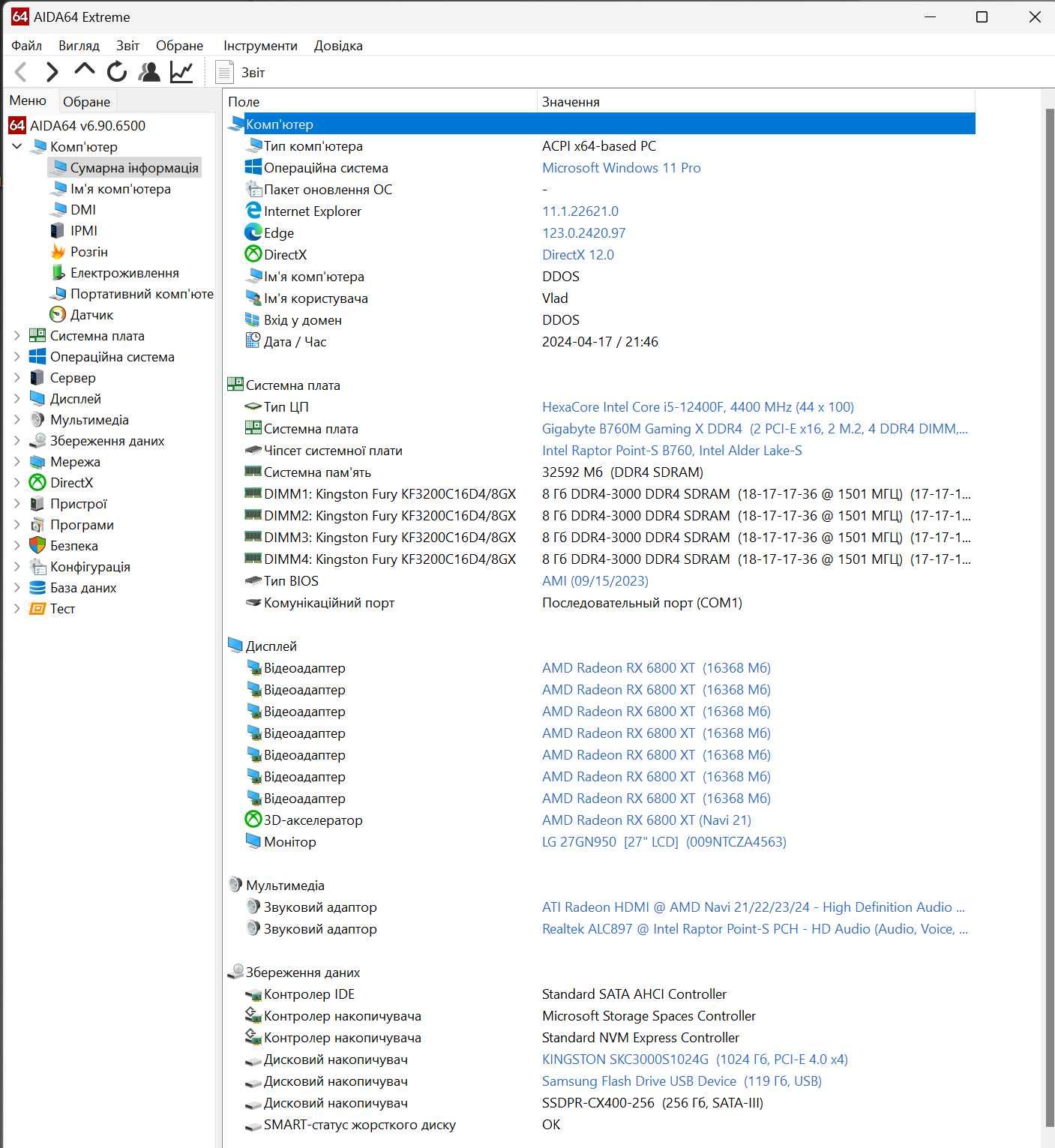The height and width of the screenshot is (1148, 1055).
Task: Click the Forward navigation arrow
Action: pyautogui.click(x=52, y=72)
